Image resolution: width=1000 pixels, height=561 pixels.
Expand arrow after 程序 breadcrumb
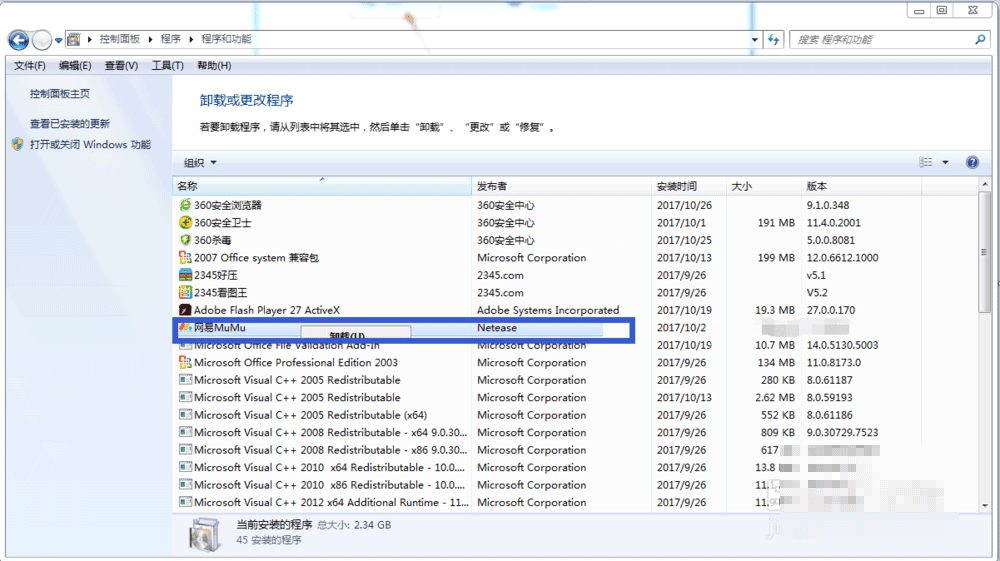[191, 40]
